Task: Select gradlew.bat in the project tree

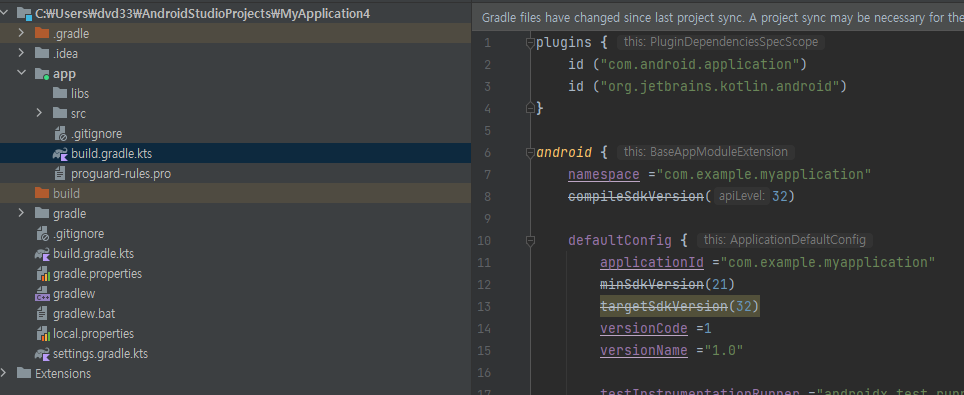Action: click(x=84, y=314)
